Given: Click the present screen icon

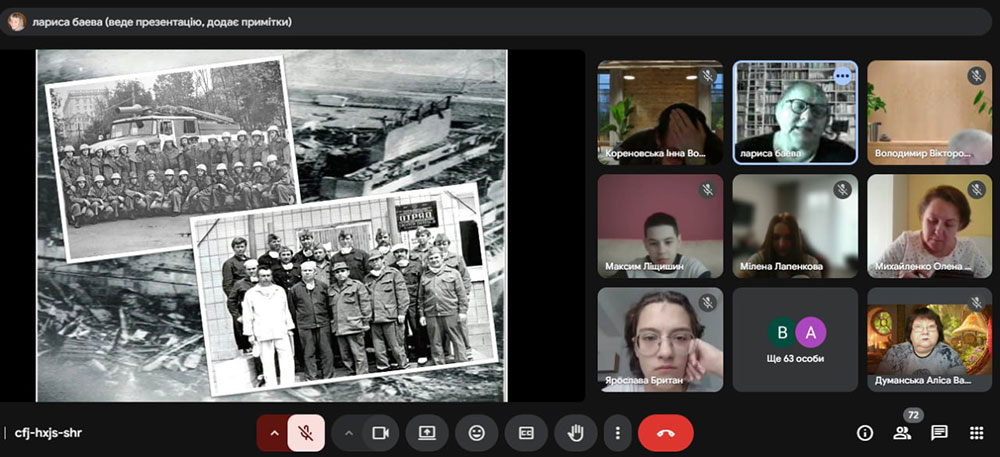Looking at the screenshot, I should point(427,433).
